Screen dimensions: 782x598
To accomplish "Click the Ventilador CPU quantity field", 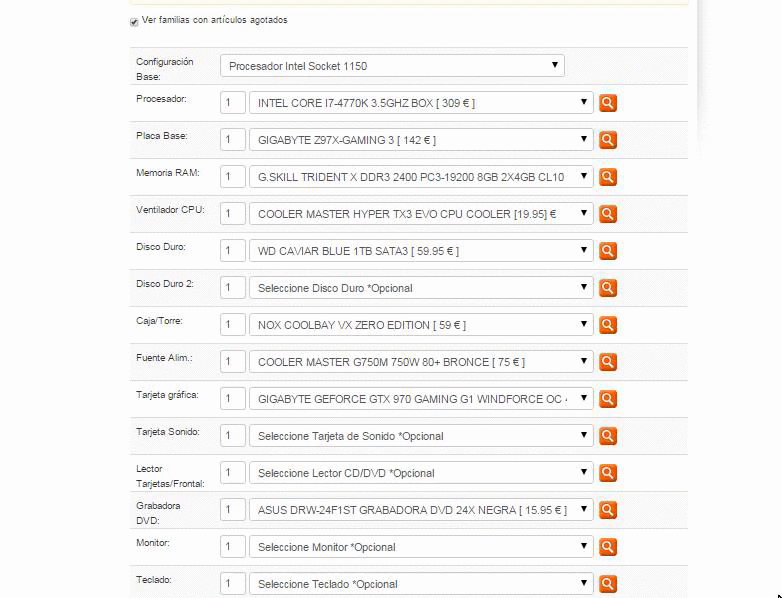I will tap(233, 213).
